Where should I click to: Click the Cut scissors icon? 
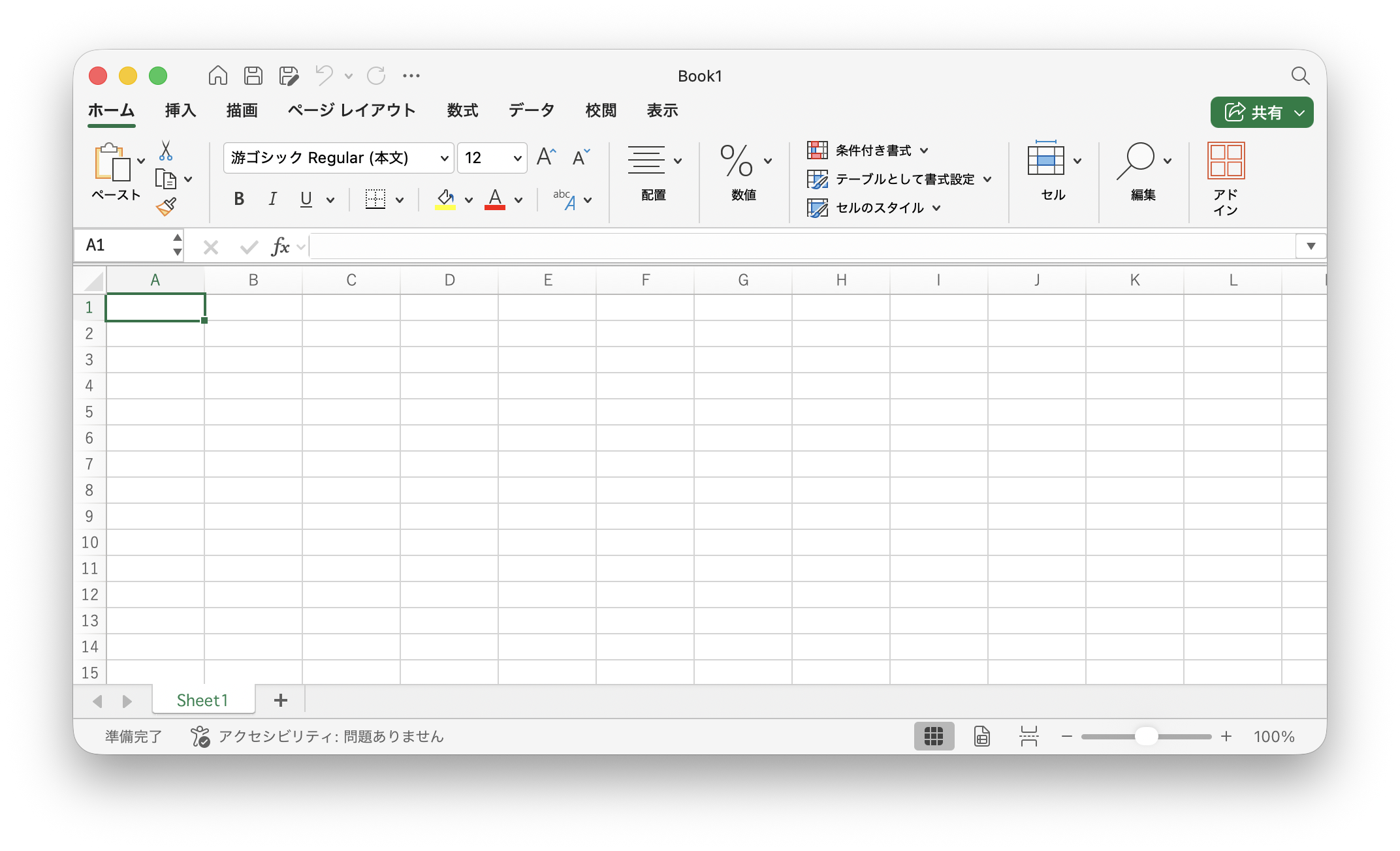pos(166,151)
